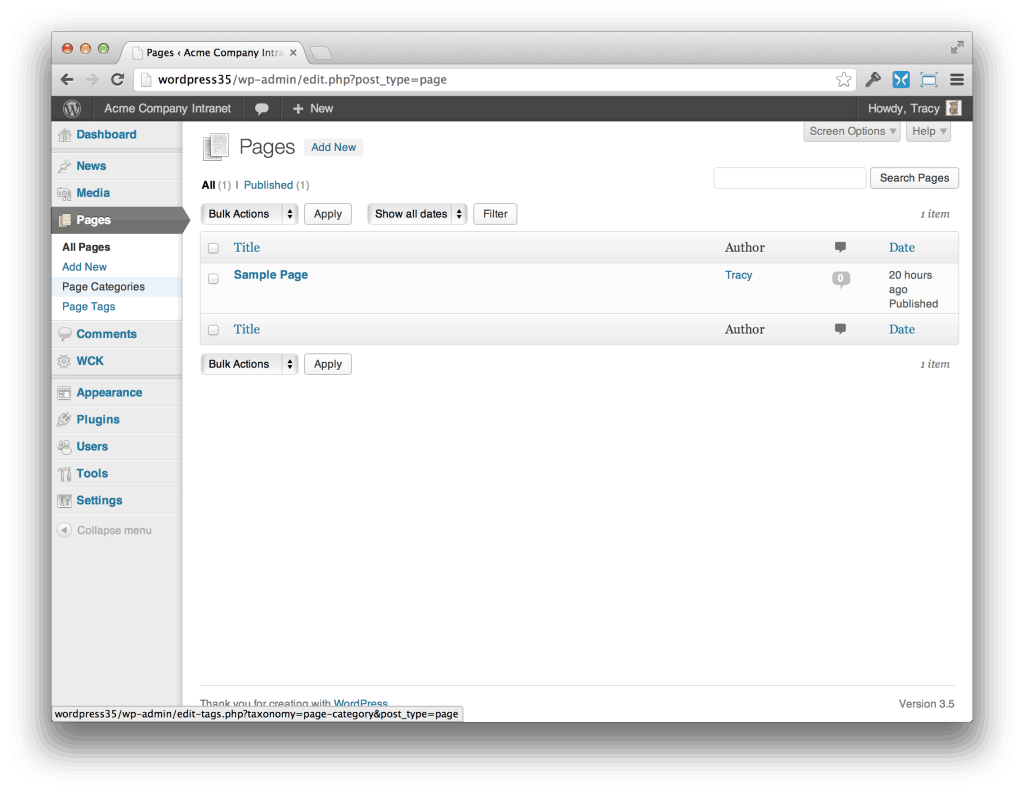Open the Pages menu in sidebar

point(118,220)
